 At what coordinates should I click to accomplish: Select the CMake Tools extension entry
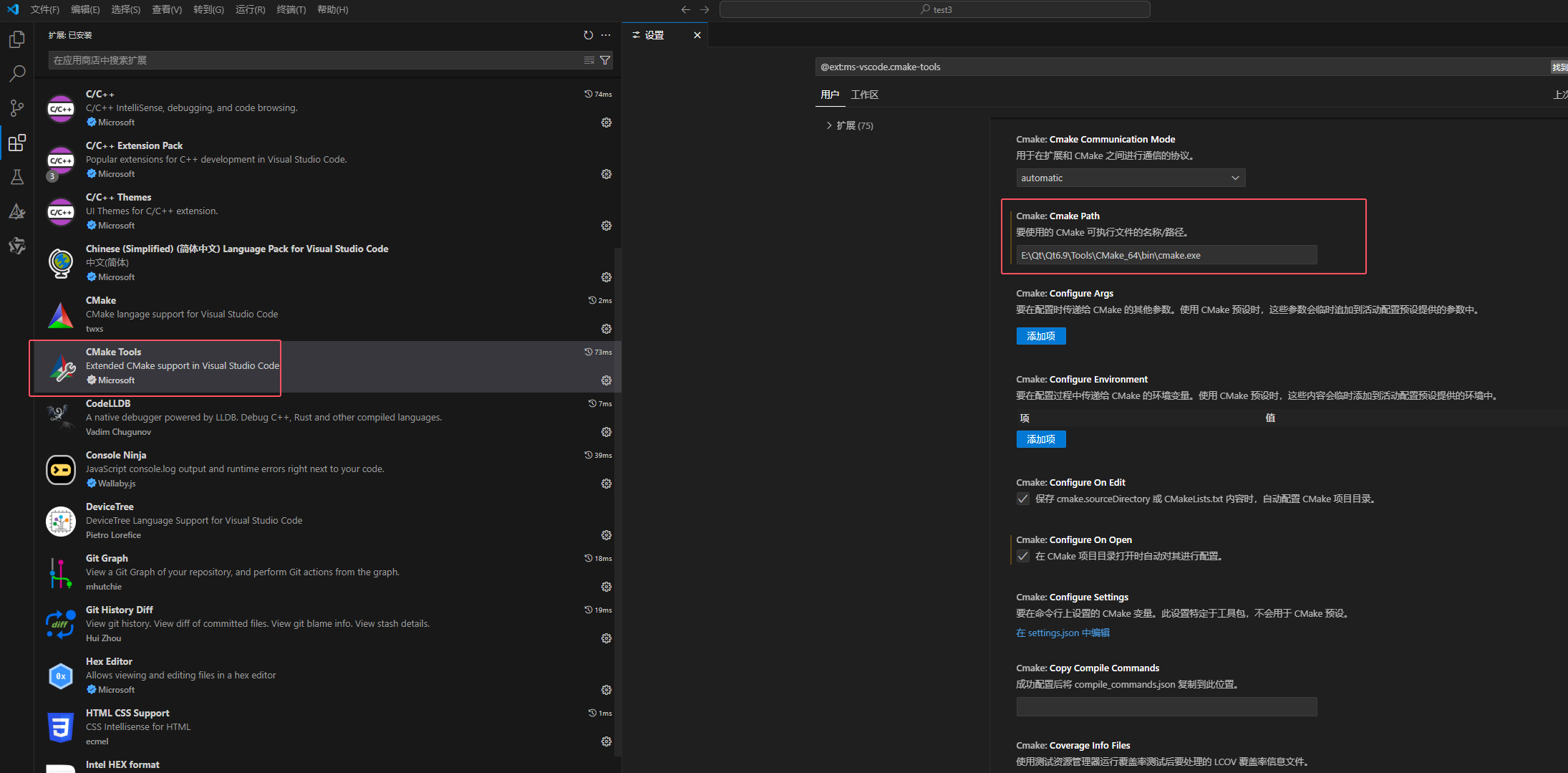(x=328, y=366)
